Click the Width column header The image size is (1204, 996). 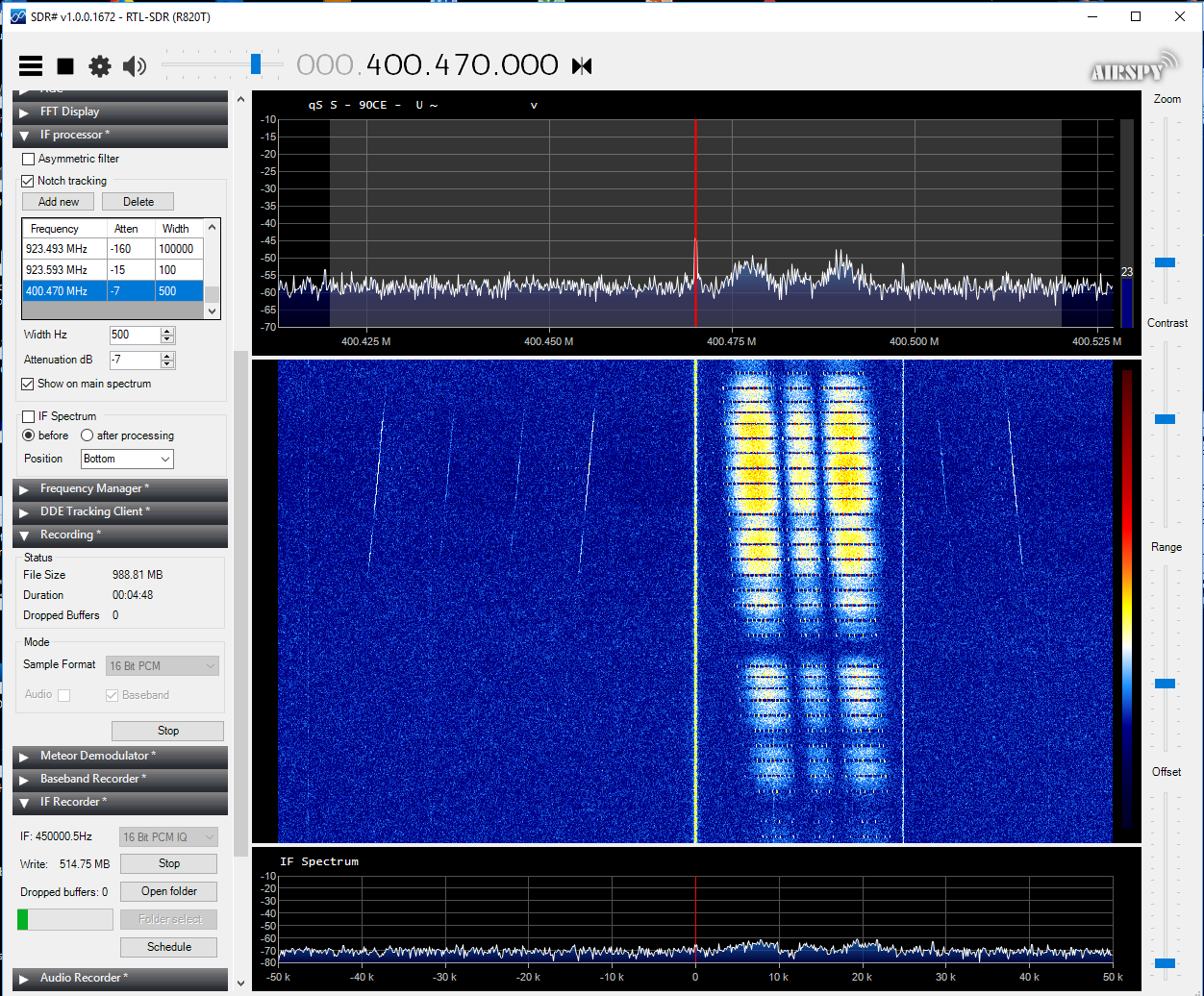click(179, 229)
